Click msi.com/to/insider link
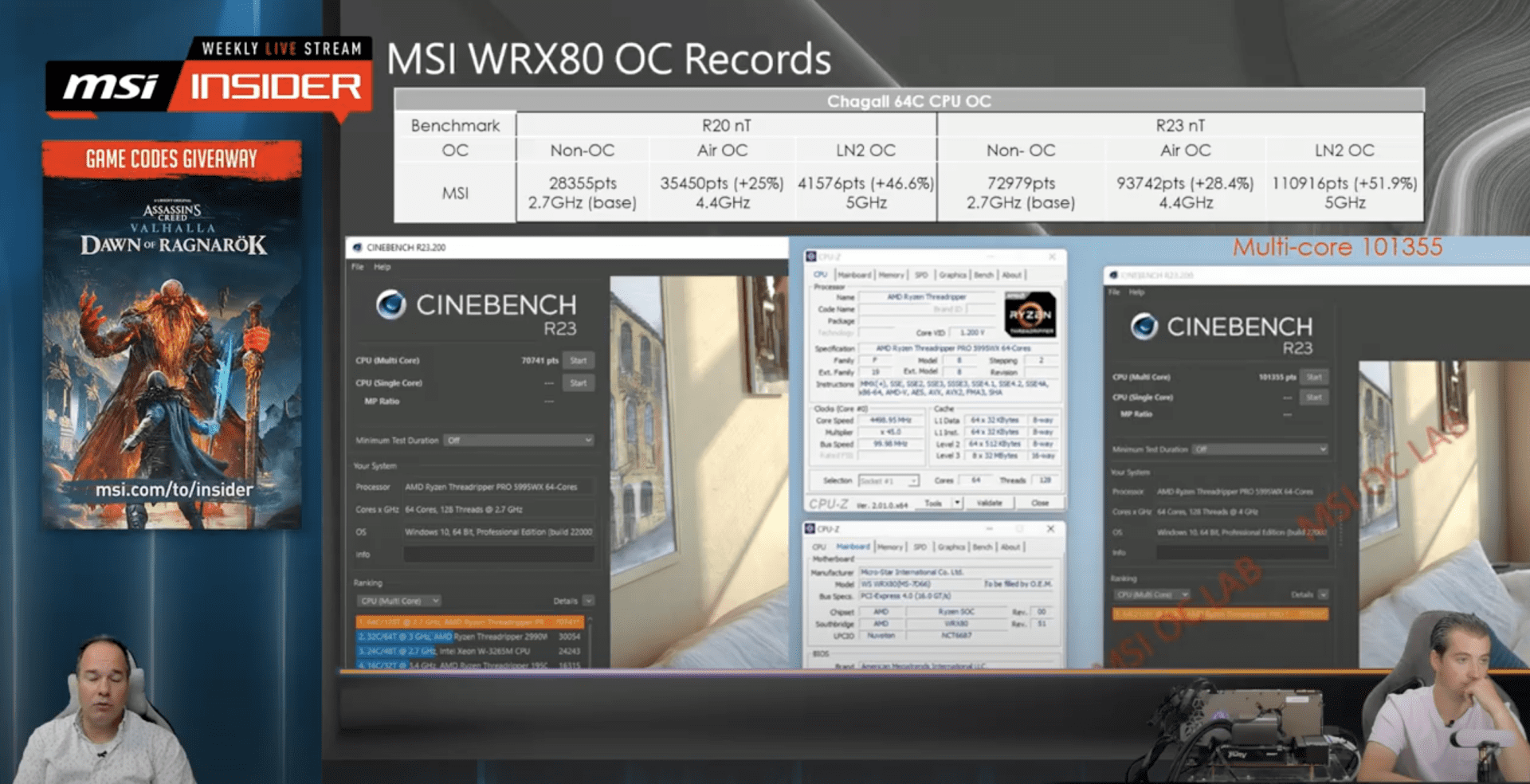 174,489
